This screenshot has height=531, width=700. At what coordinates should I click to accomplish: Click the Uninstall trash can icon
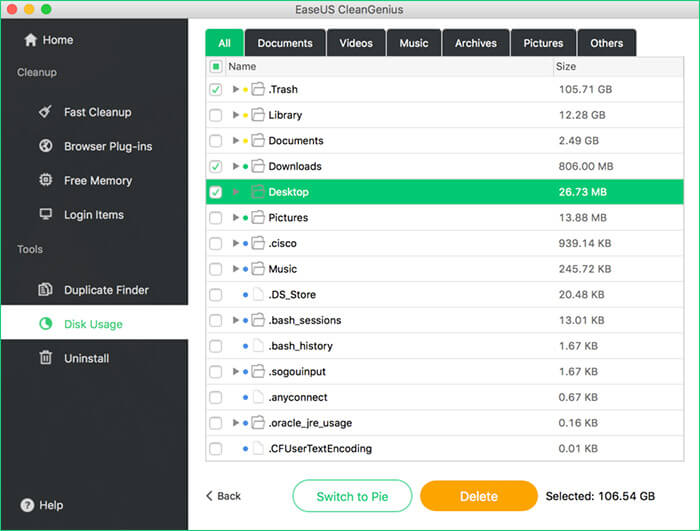click(46, 358)
